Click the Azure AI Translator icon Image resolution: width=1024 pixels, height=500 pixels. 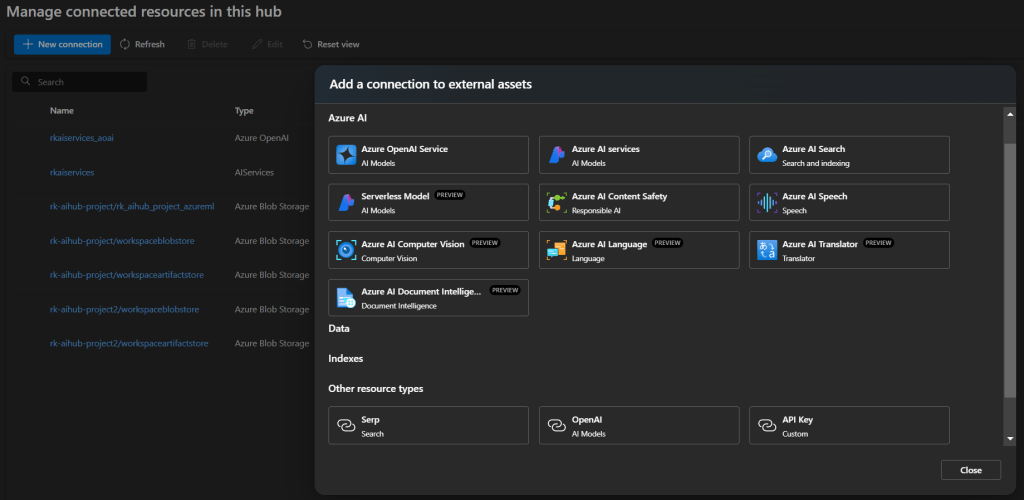coord(767,250)
